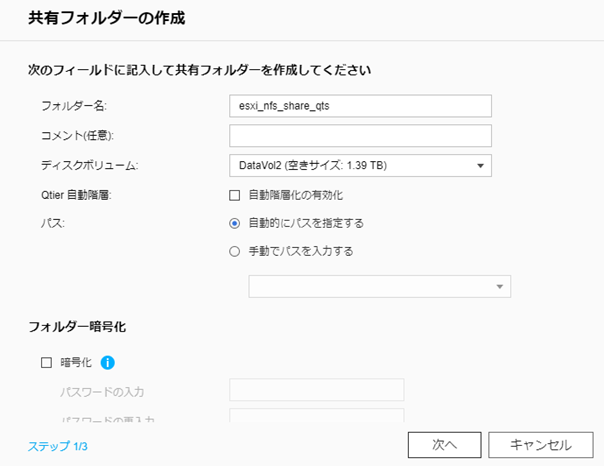Select 自動的にパスを指定する radio option

click(235, 223)
